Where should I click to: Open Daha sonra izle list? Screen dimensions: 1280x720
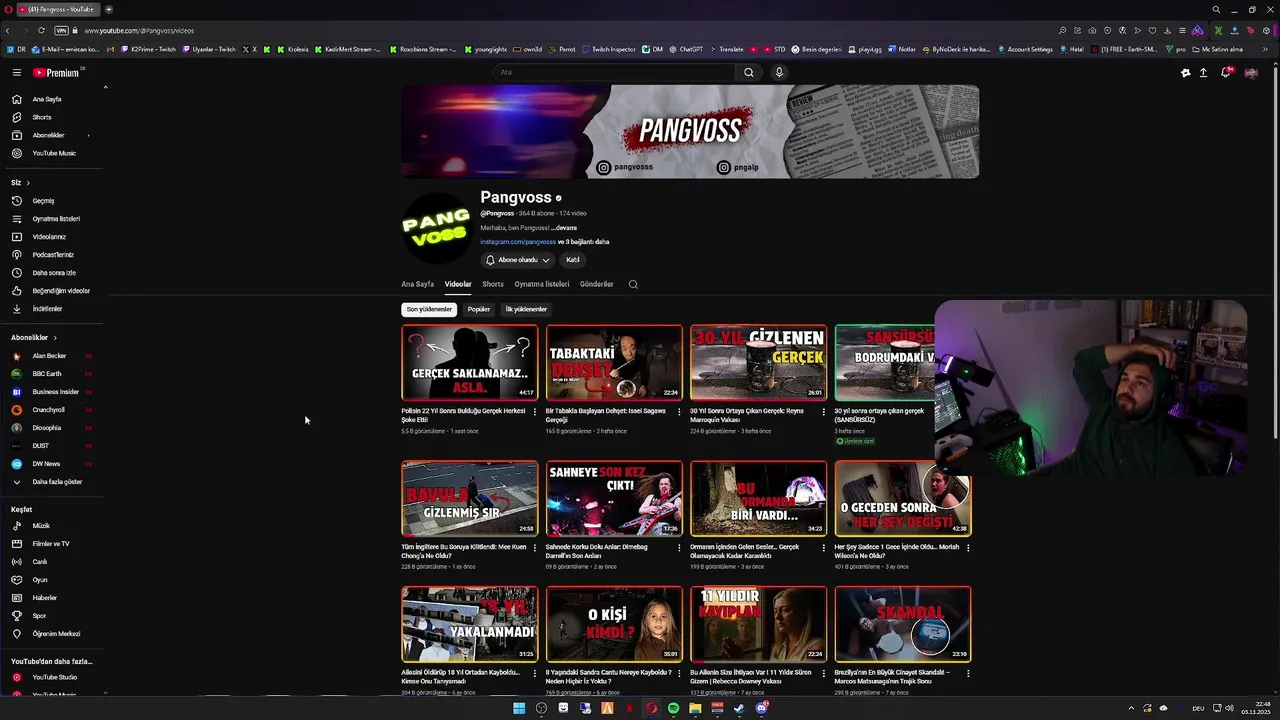(52, 273)
